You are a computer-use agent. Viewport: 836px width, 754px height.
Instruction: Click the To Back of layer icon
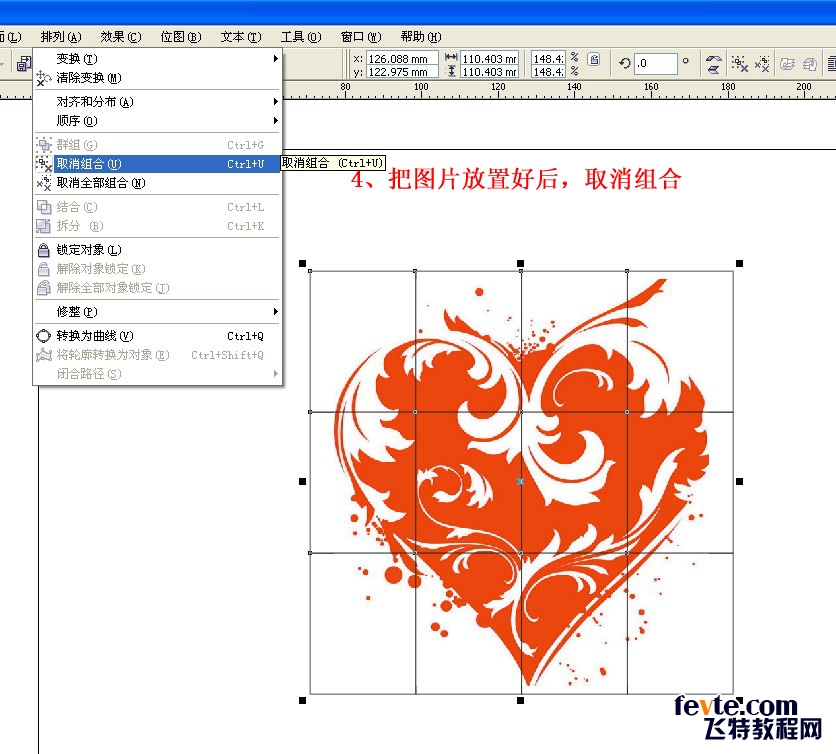pyautogui.click(x=810, y=64)
